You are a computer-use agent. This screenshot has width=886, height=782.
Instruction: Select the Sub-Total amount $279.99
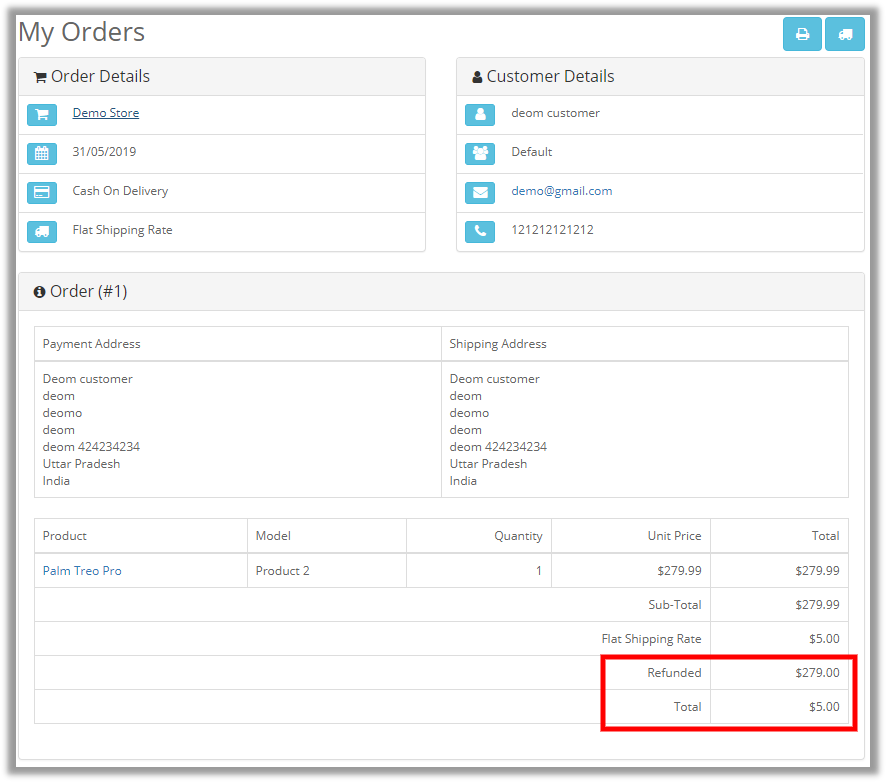click(817, 605)
